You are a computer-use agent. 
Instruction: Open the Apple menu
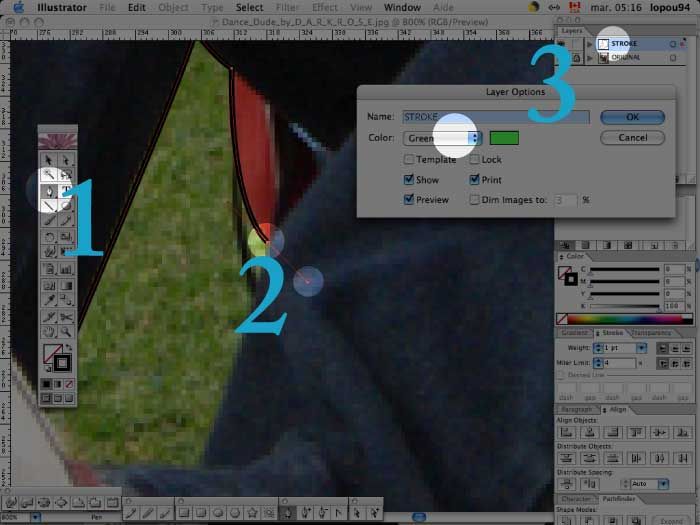(x=18, y=8)
